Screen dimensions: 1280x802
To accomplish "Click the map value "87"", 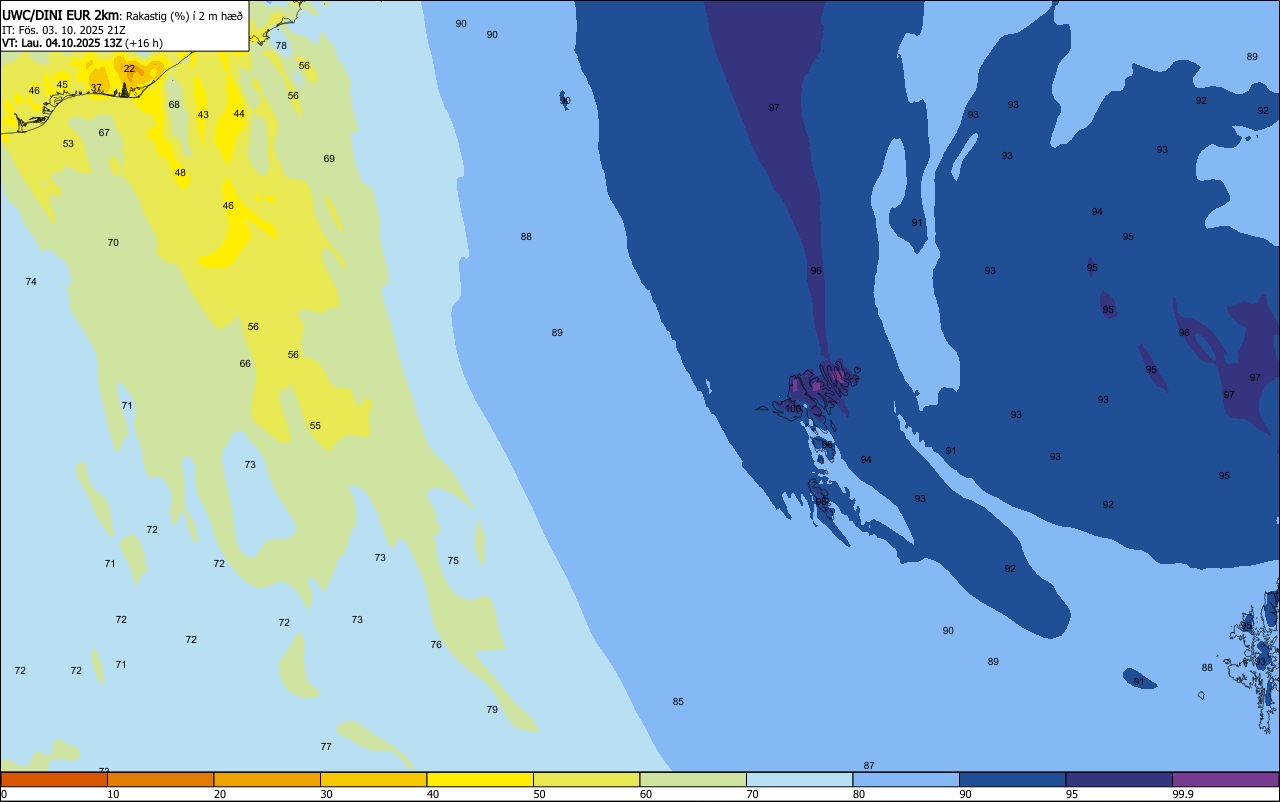I will 869,765.
